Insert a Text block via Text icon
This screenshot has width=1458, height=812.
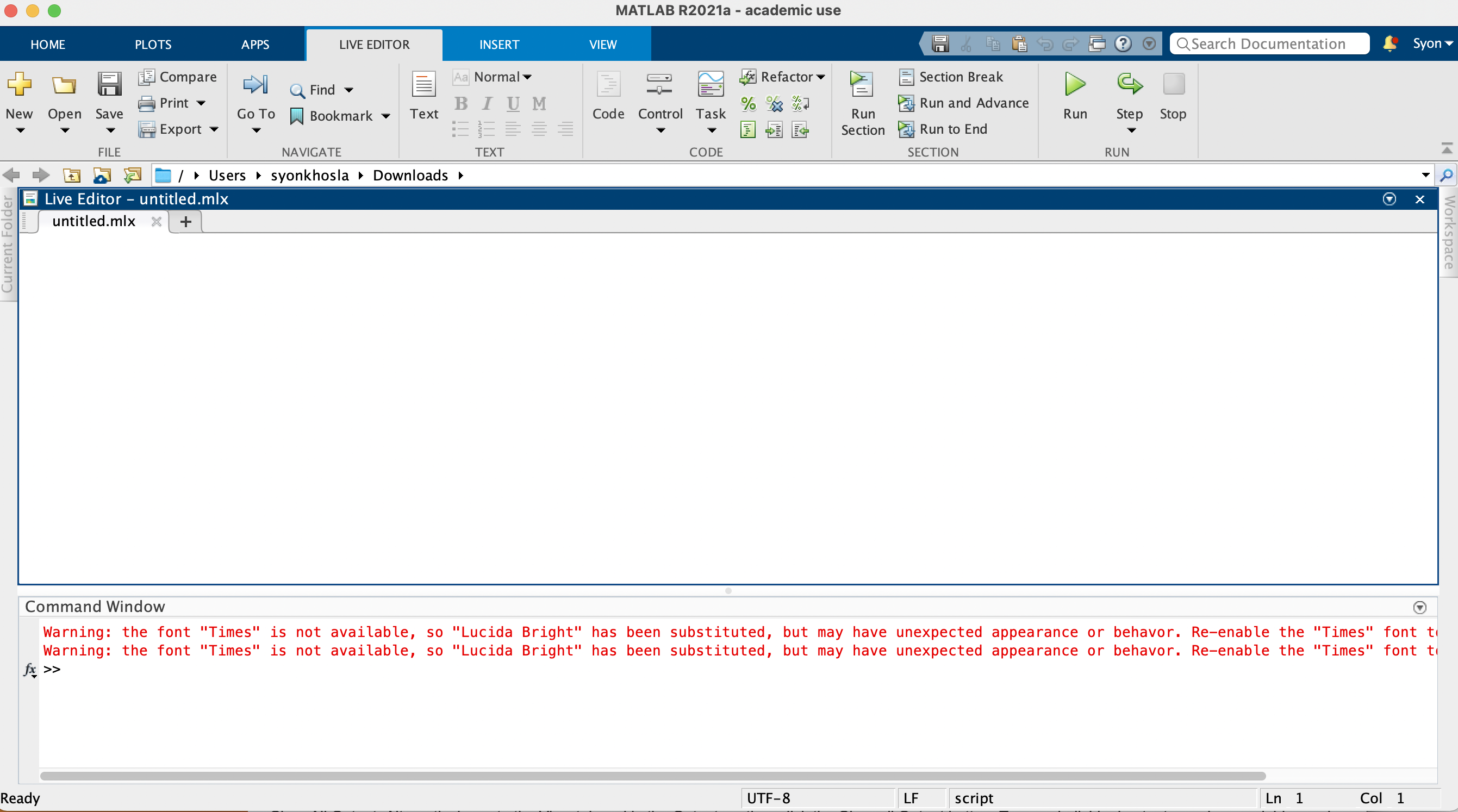423,84
